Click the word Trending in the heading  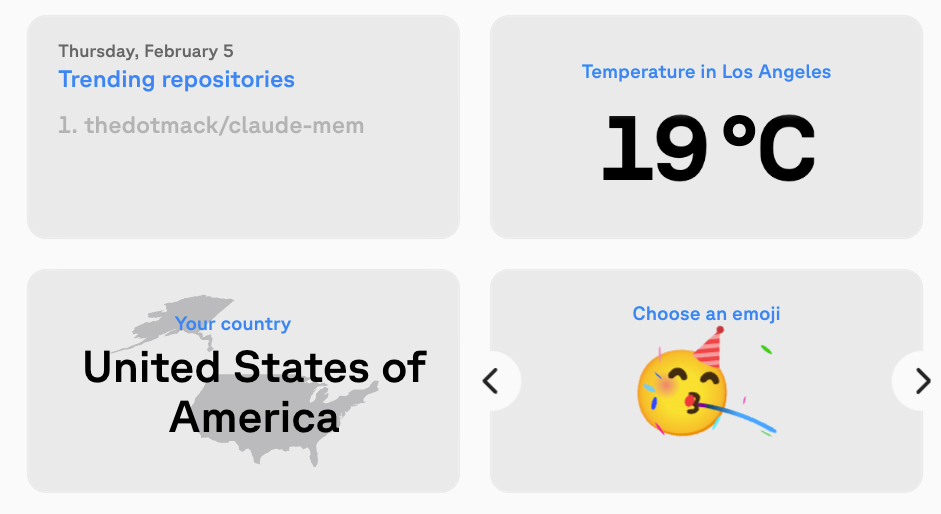coord(106,79)
